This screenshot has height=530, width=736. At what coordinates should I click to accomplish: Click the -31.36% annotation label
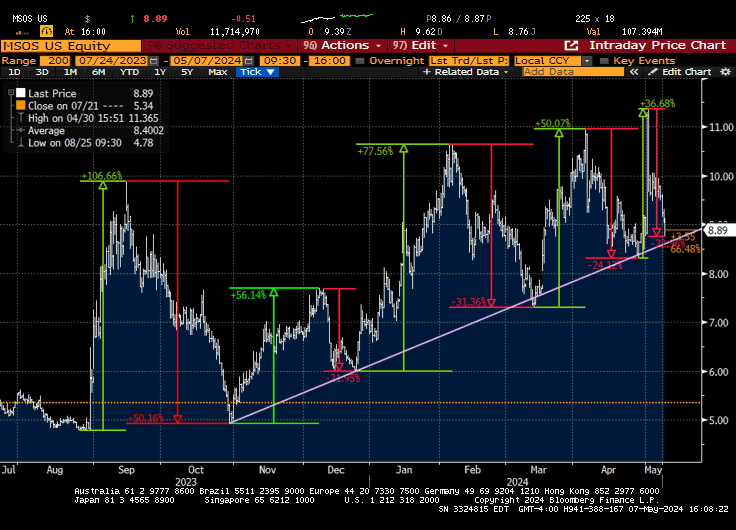[468, 302]
